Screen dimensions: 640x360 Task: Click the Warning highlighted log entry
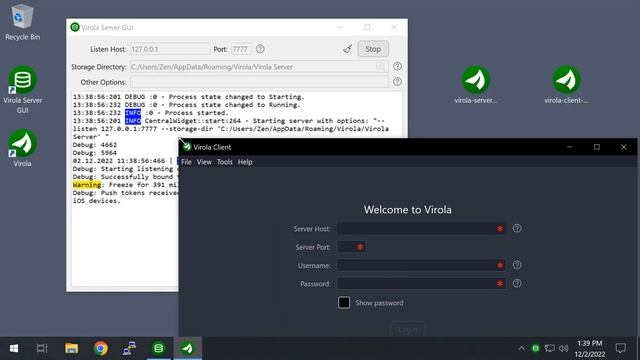click(87, 184)
